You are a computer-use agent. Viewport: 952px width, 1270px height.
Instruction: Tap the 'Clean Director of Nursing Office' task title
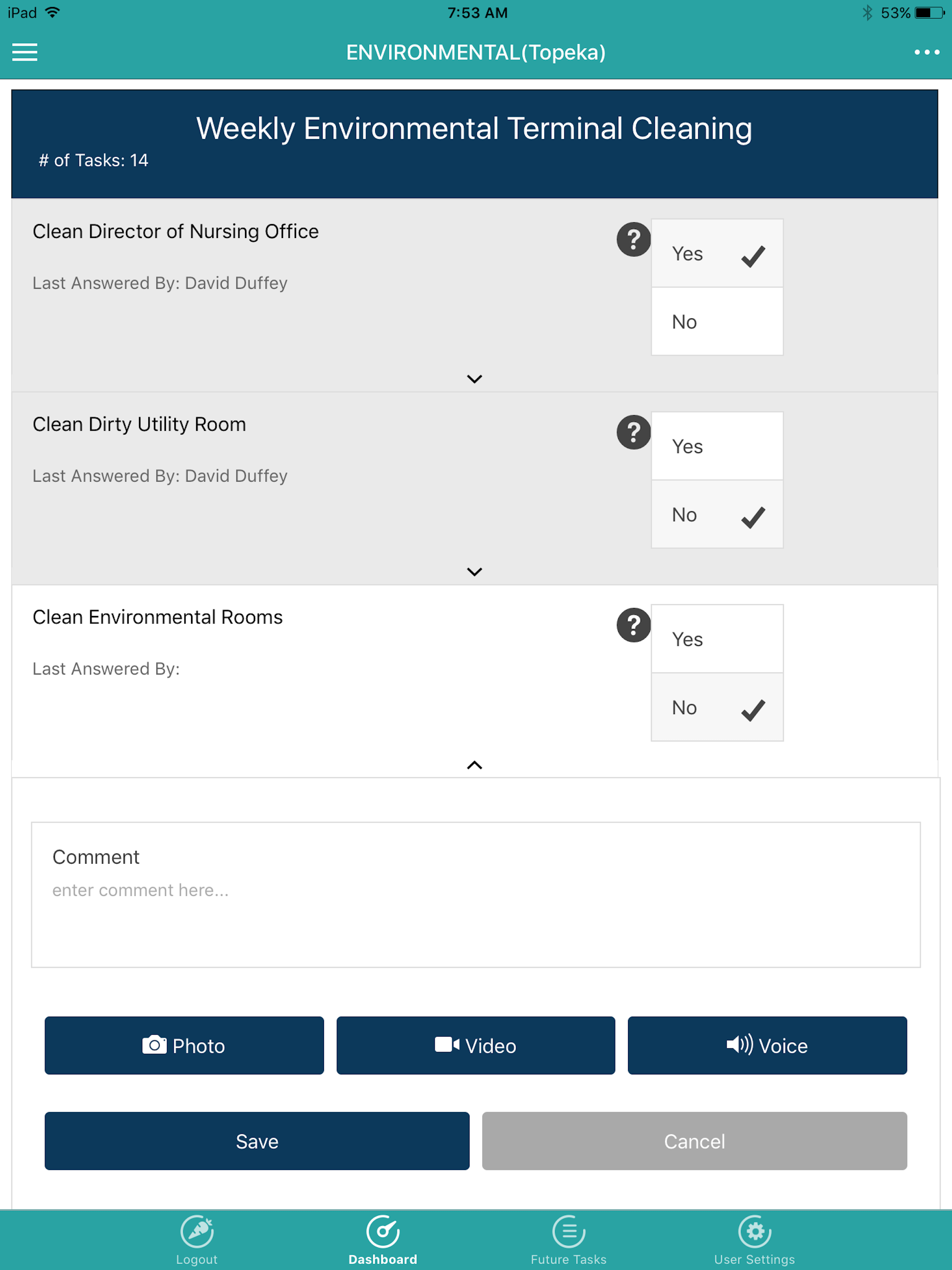pos(176,232)
